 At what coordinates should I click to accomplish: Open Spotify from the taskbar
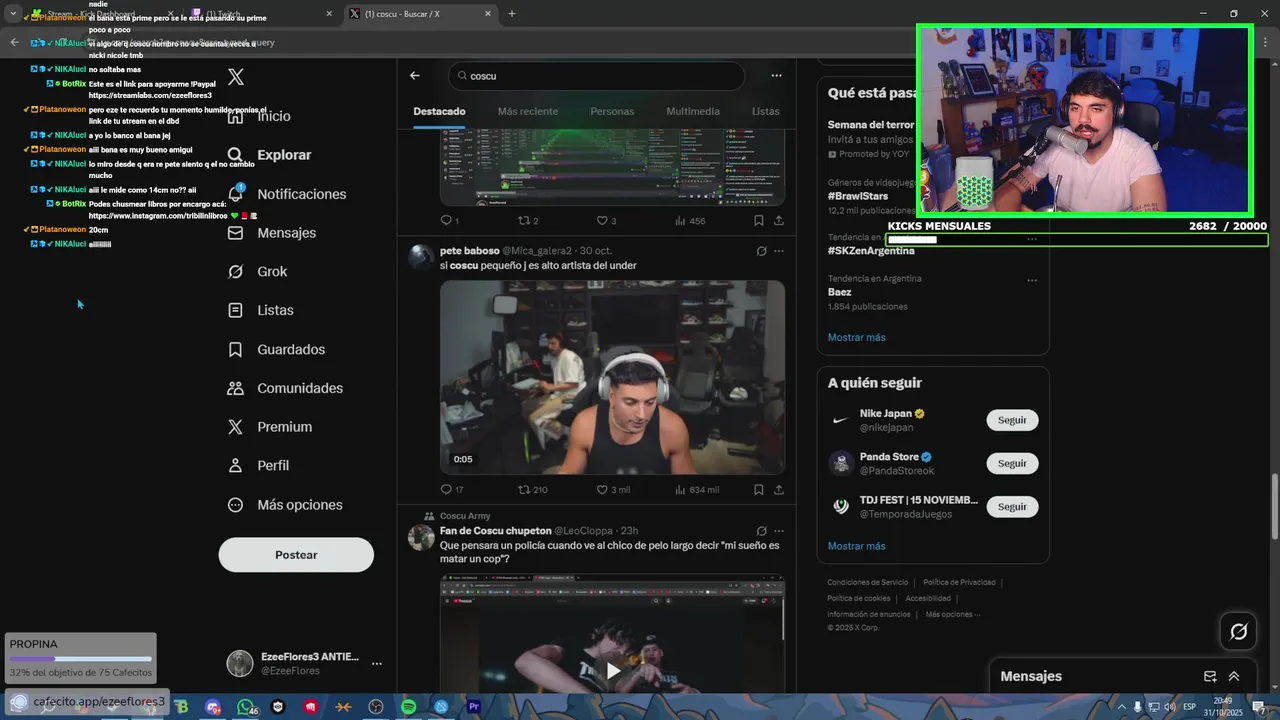409,707
